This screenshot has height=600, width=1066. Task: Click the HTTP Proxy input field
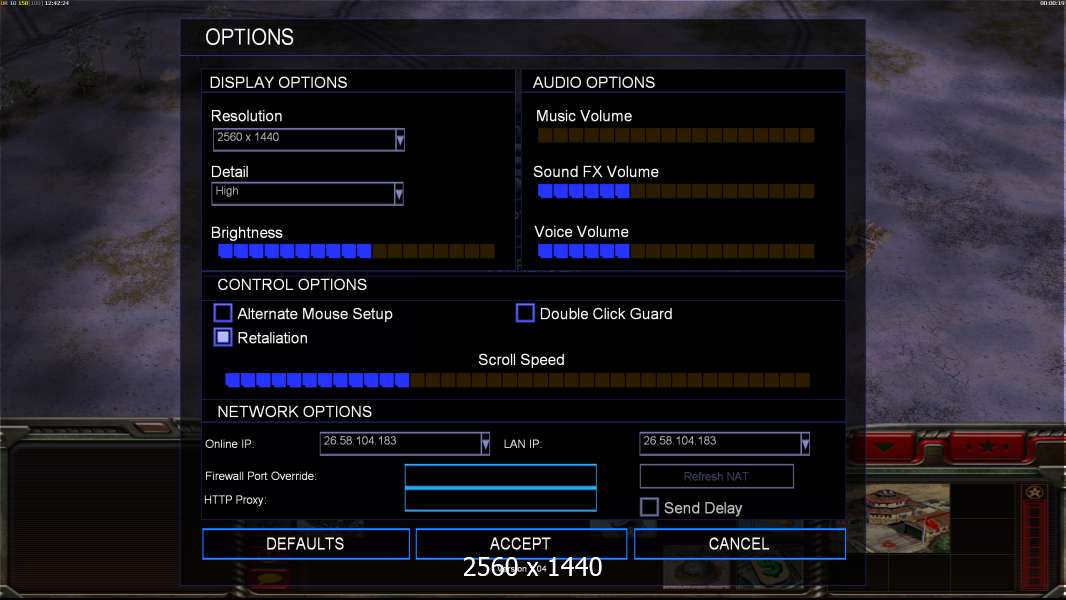point(500,499)
